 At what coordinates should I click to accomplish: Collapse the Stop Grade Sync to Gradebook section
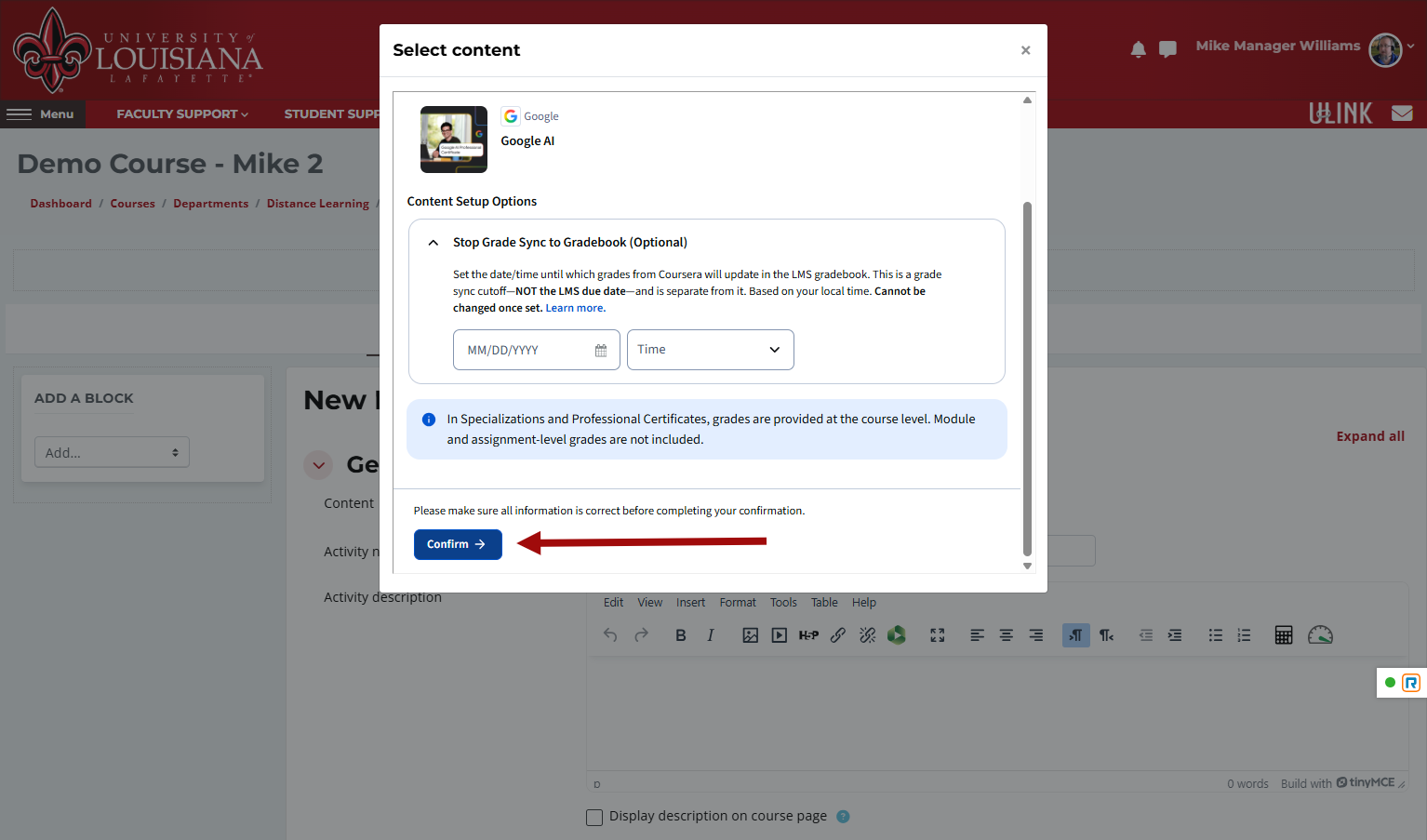point(433,243)
